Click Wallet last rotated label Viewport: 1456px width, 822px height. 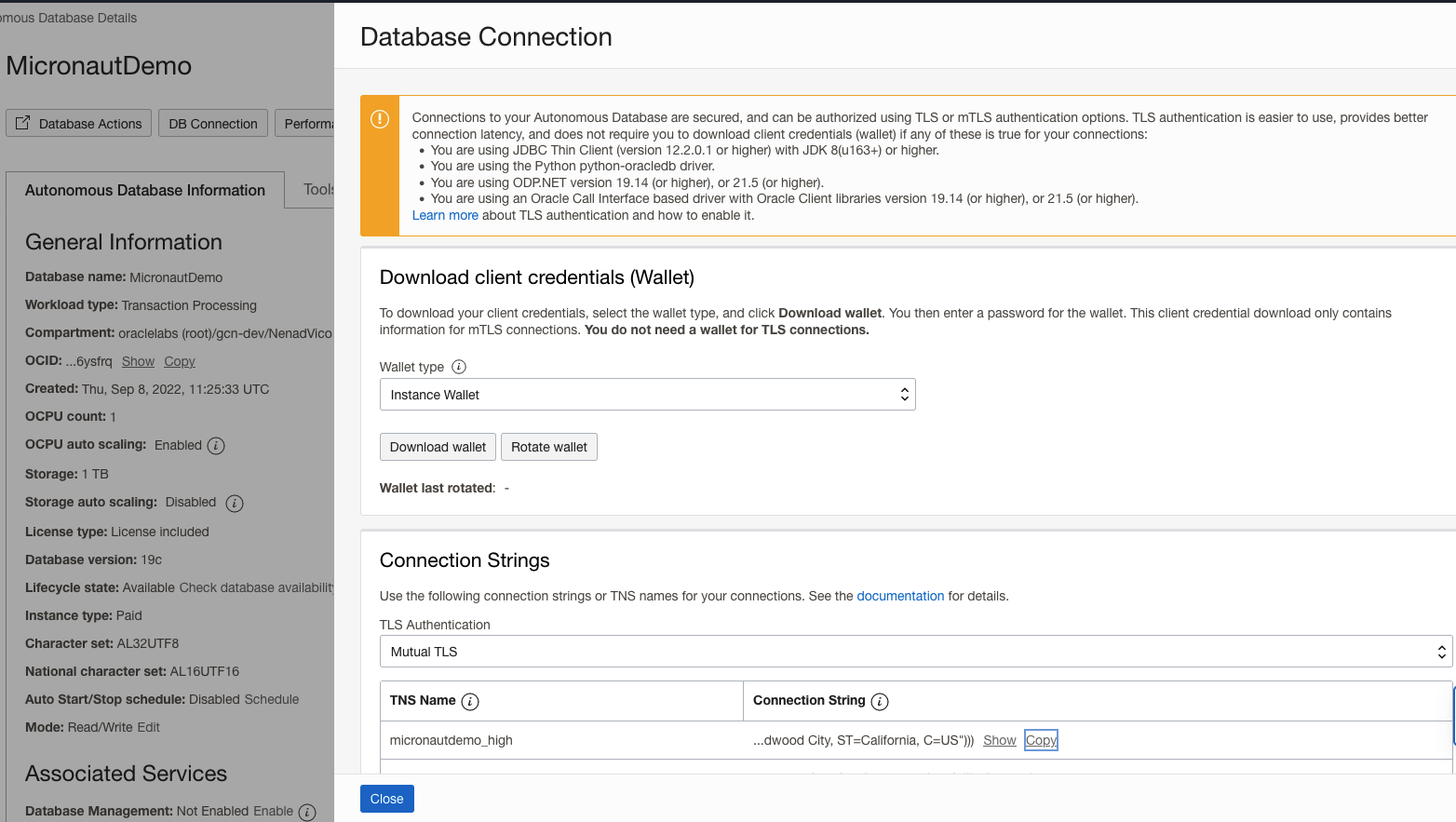tap(438, 488)
